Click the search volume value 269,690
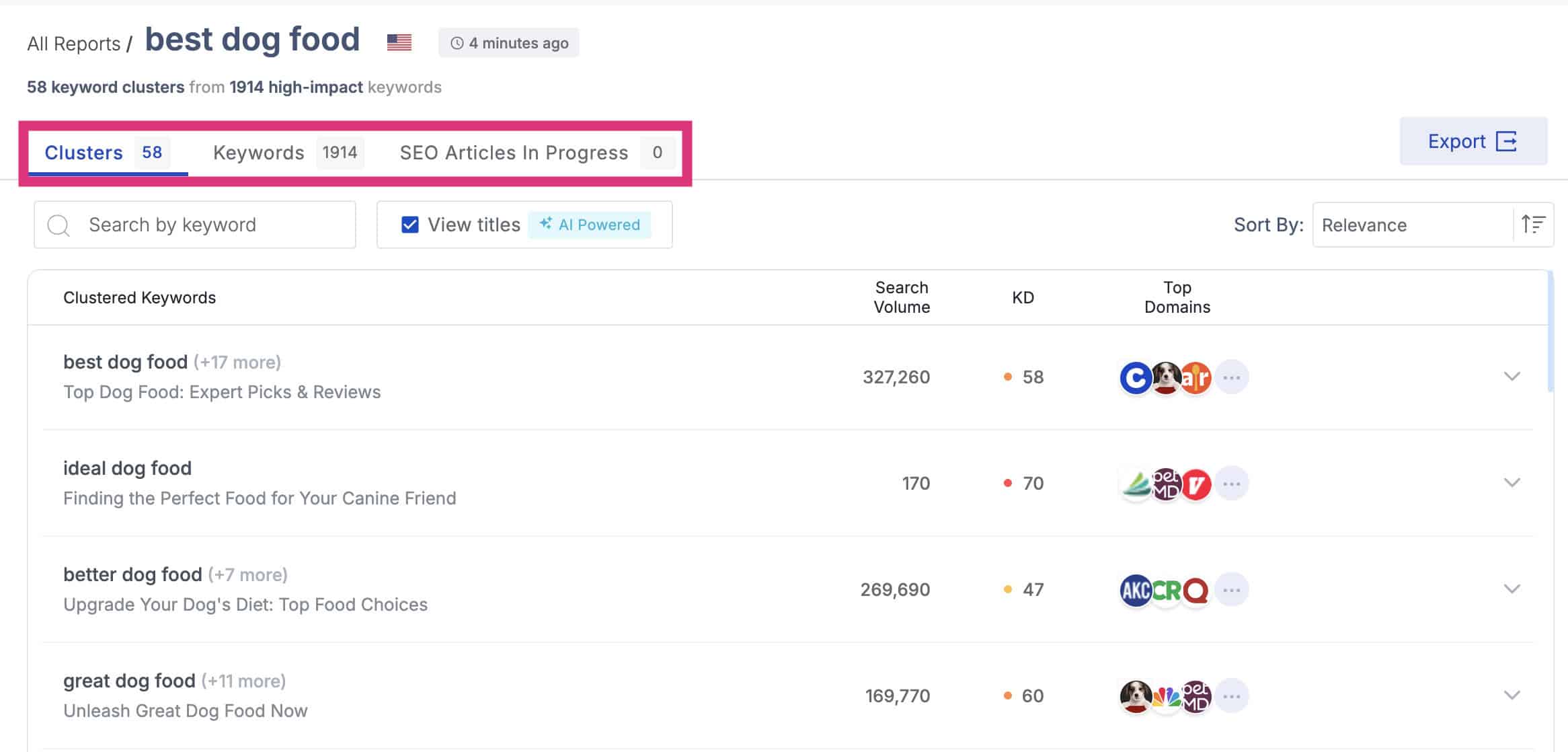Viewport: 1568px width, 752px height. coord(895,589)
